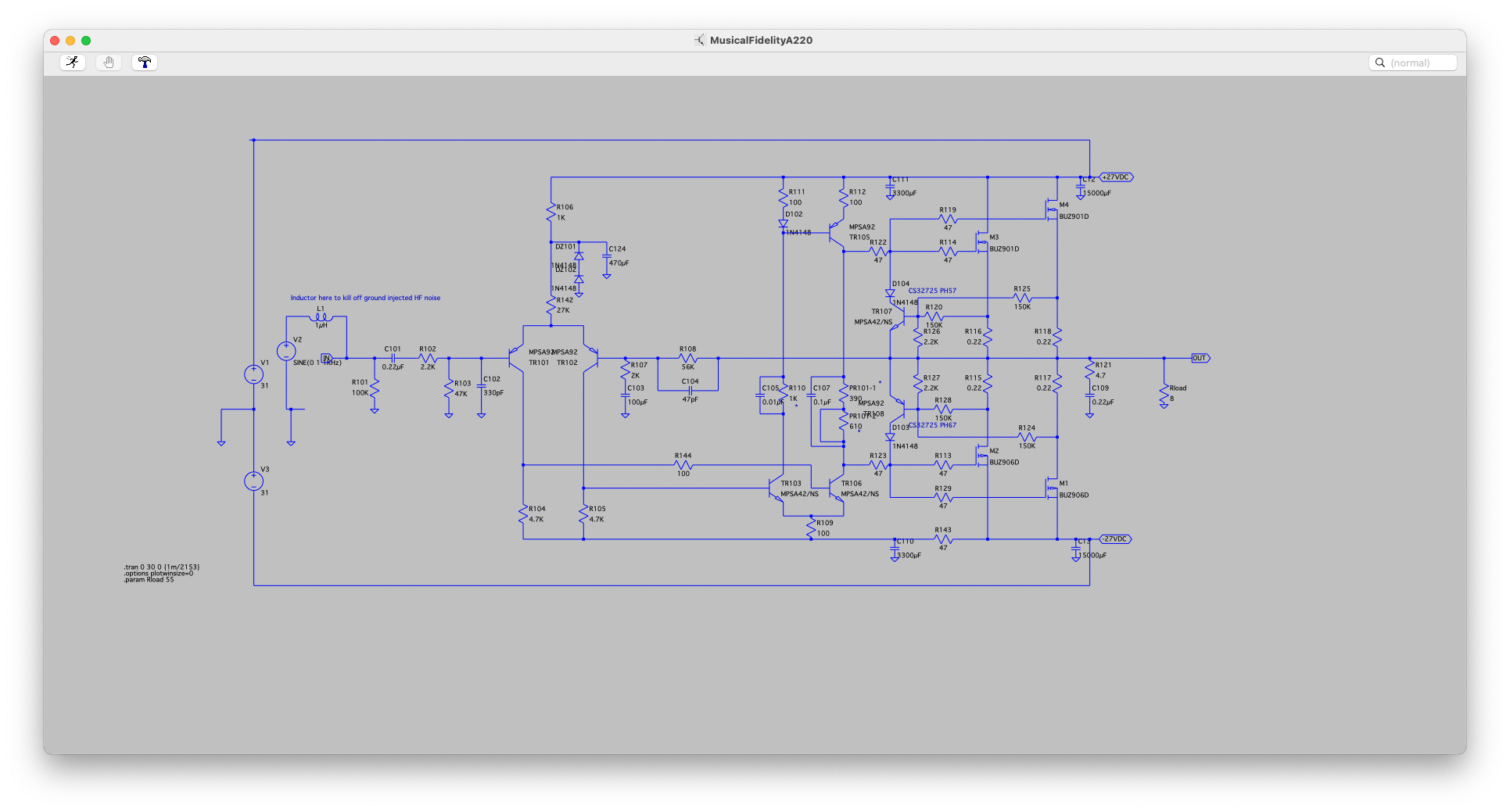Image resolution: width=1510 pixels, height=812 pixels.
Task: Select the IN input flag
Action: 327,358
